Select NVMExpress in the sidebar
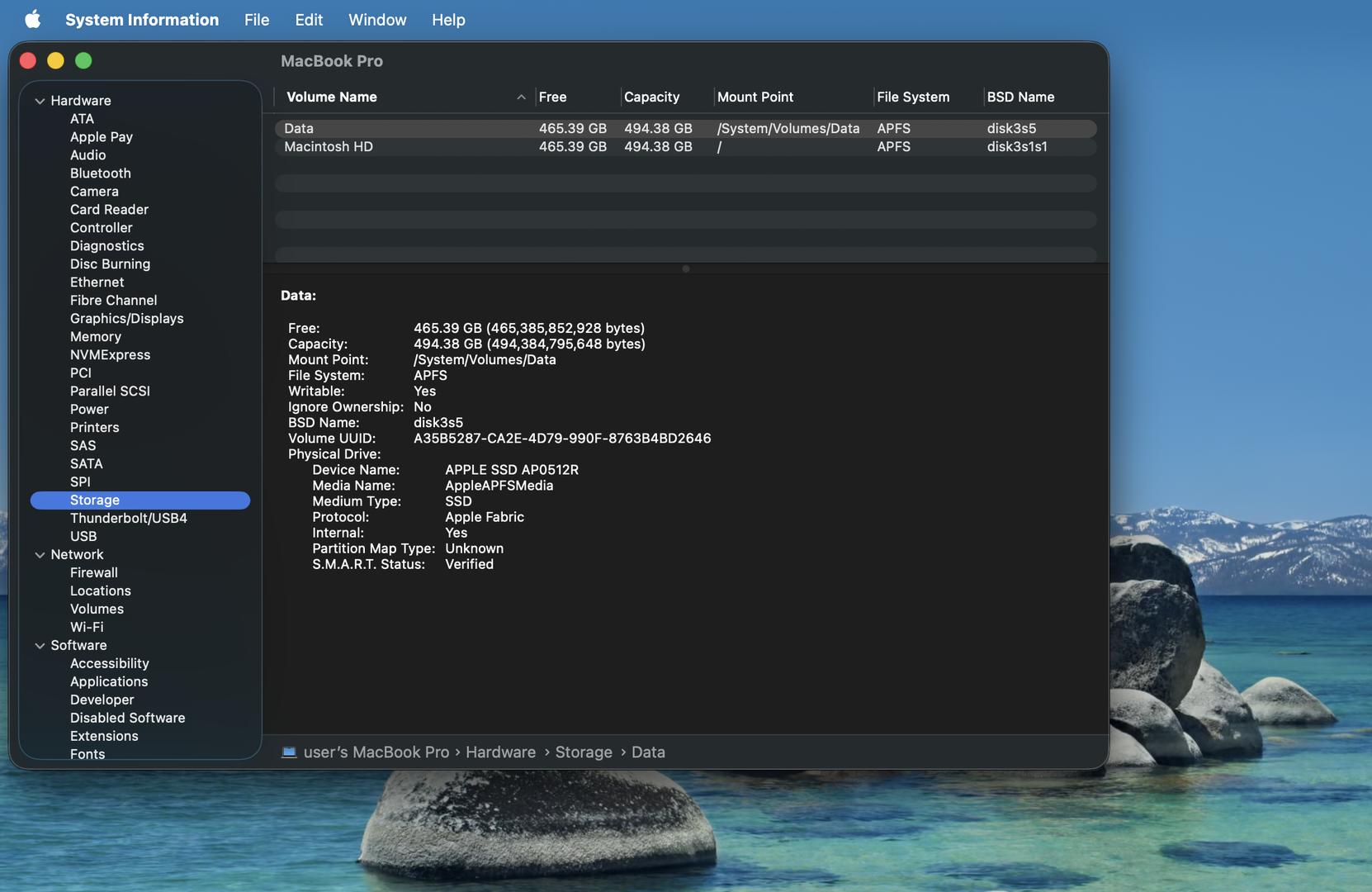 click(110, 354)
